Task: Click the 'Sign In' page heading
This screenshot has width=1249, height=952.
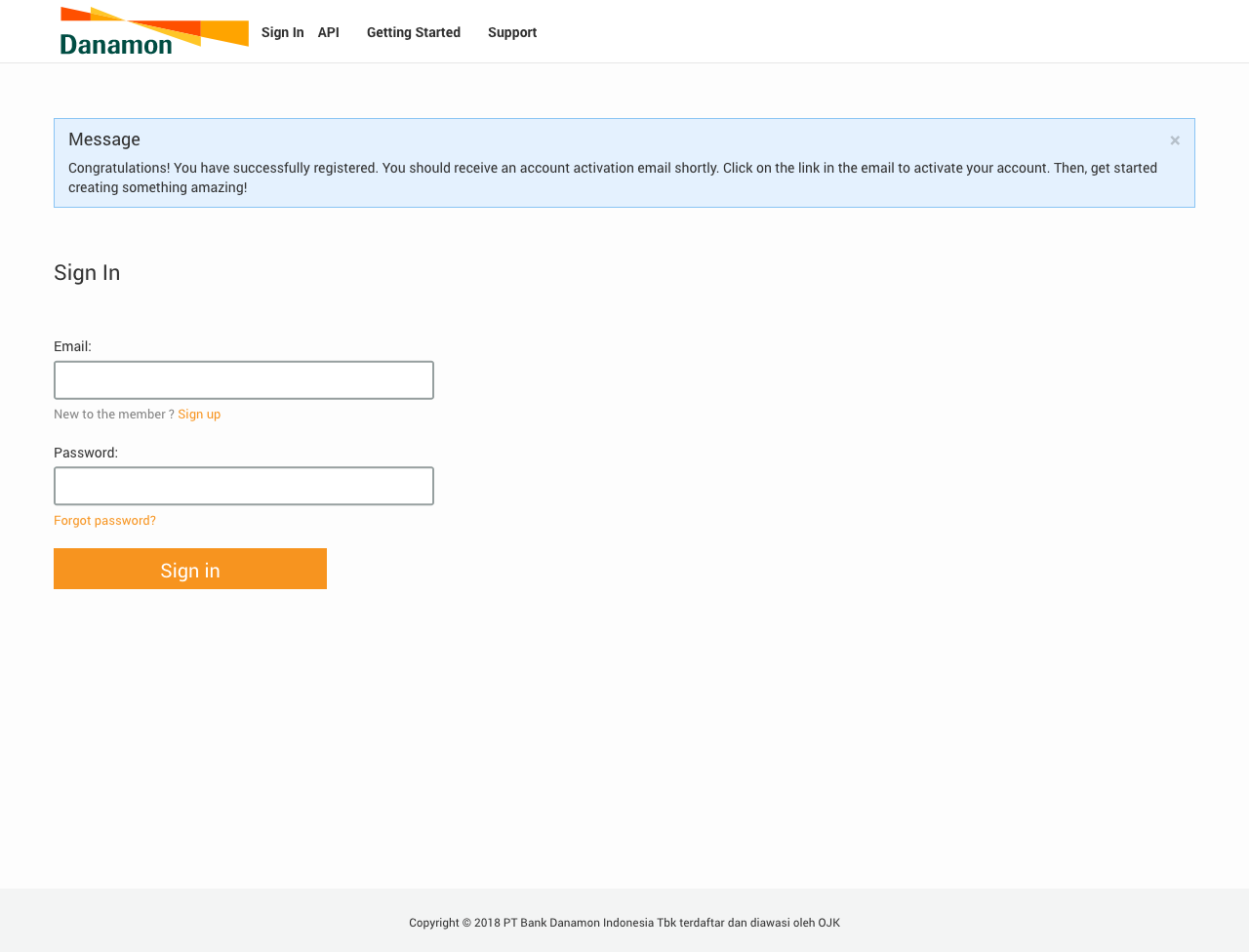Action: coord(87,273)
